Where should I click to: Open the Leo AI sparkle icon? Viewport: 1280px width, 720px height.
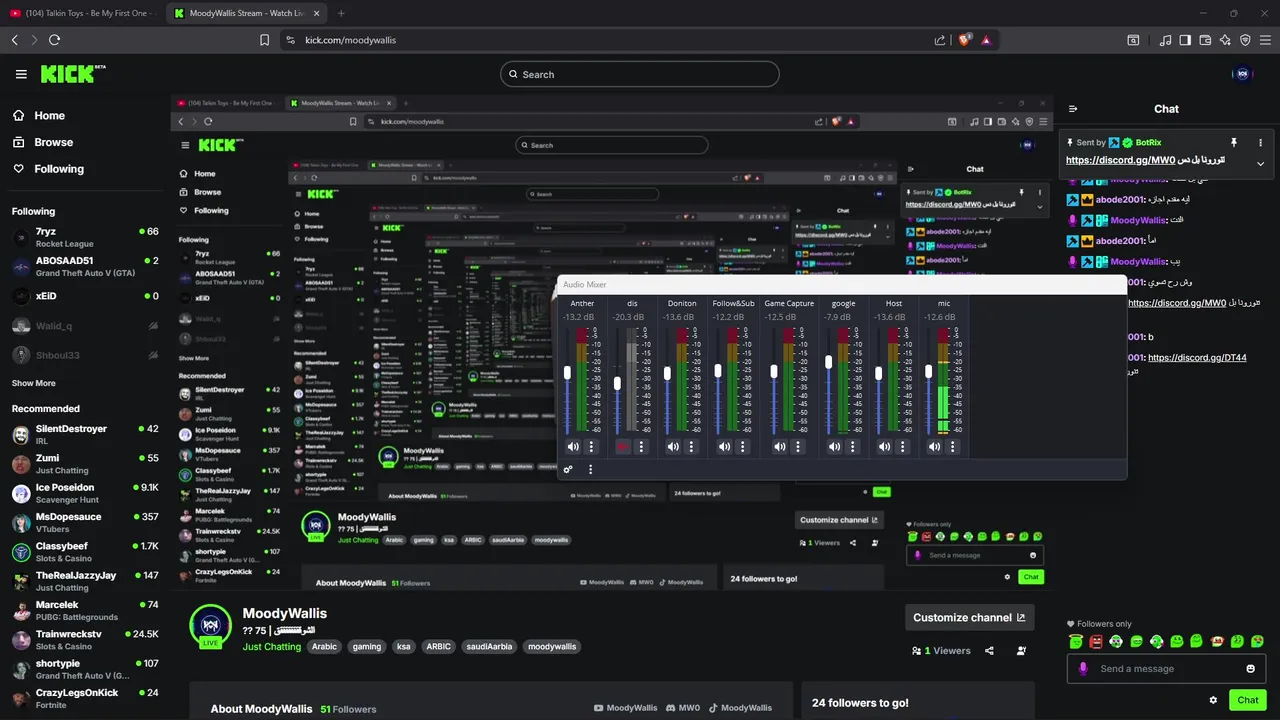[x=1225, y=40]
